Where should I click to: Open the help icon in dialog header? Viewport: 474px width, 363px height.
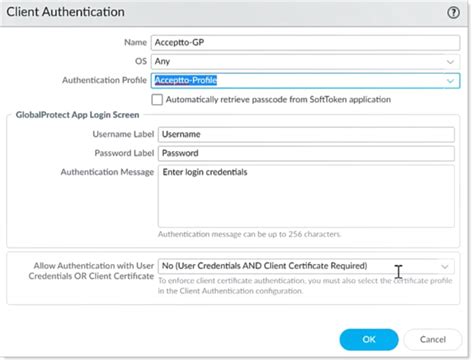[453, 13]
